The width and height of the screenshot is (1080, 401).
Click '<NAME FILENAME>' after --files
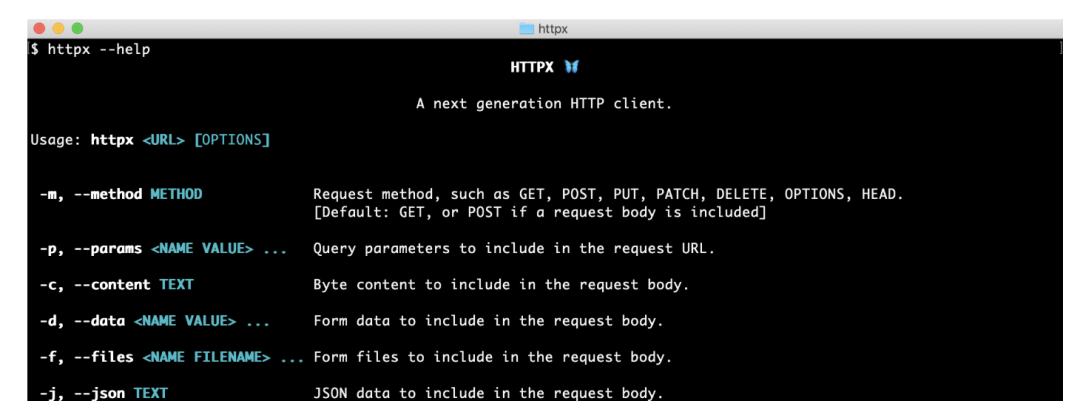pyautogui.click(x=206, y=358)
